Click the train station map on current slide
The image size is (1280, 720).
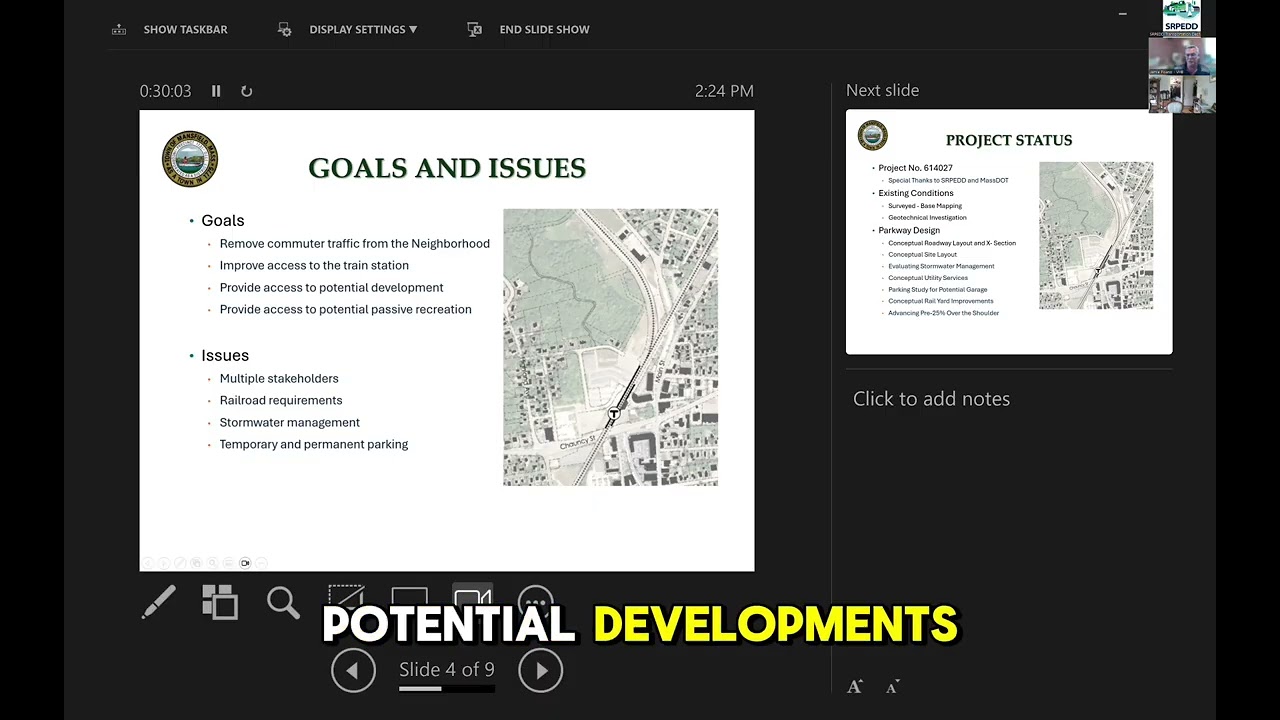tap(610, 347)
